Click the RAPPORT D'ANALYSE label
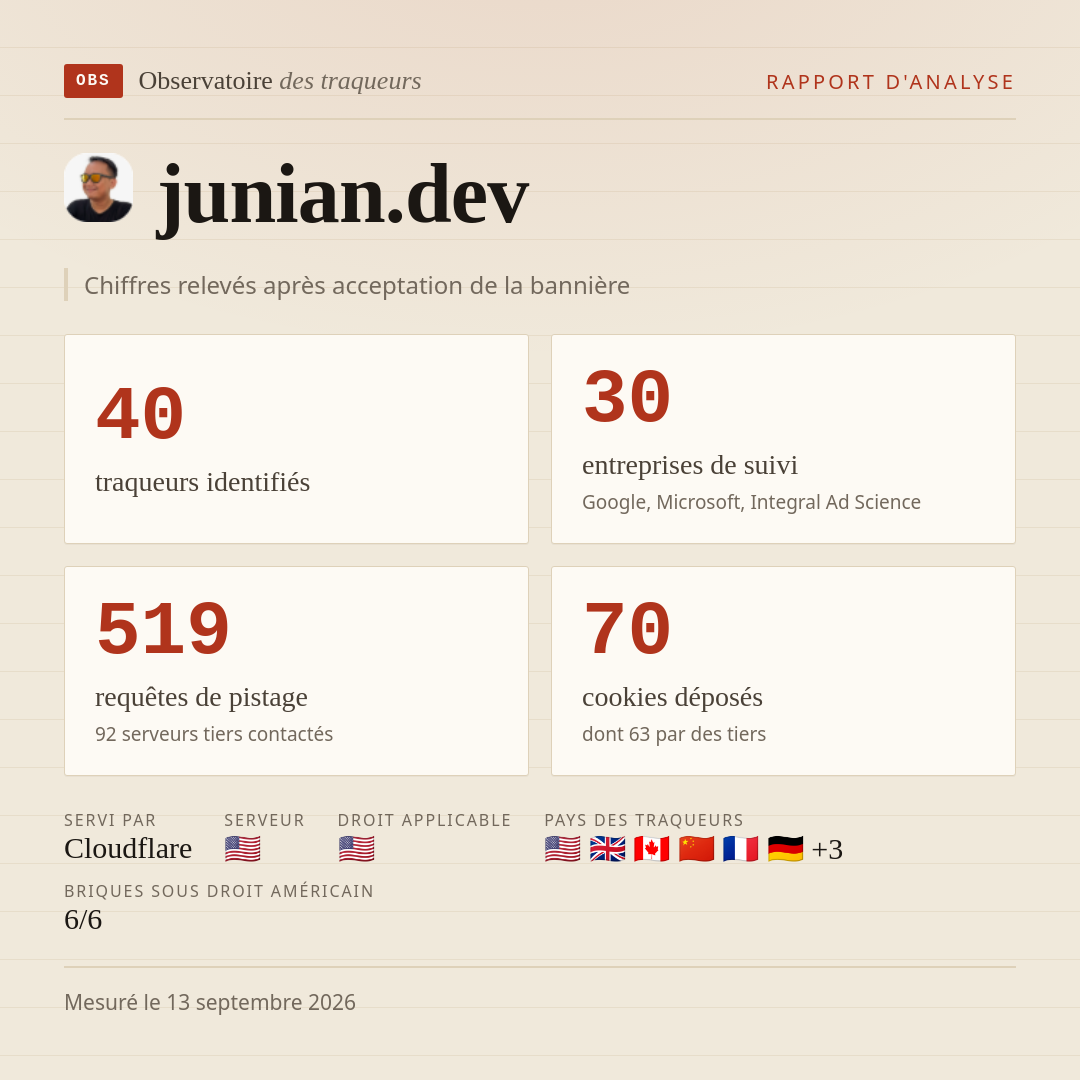The height and width of the screenshot is (1080, 1080). [890, 82]
